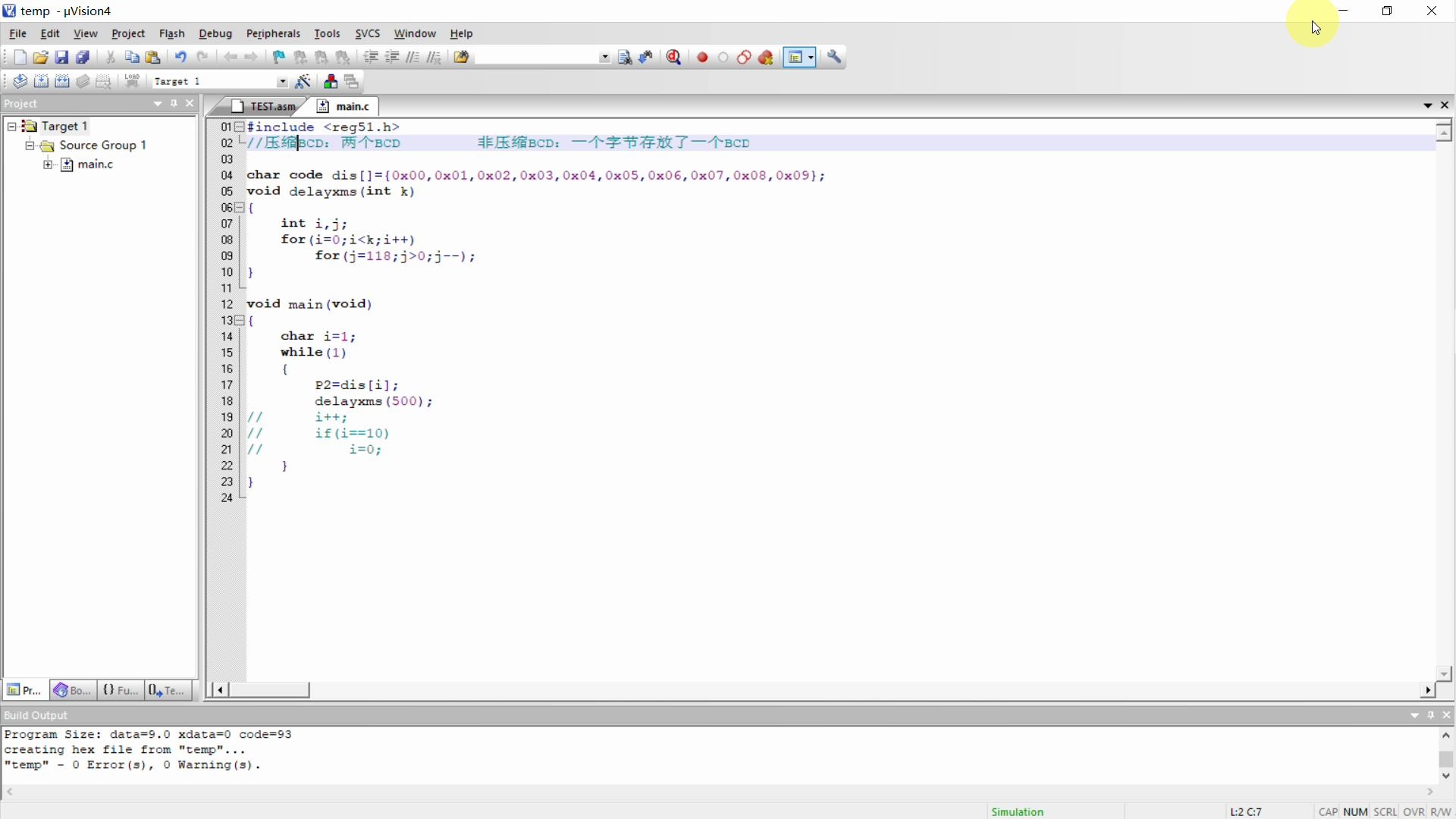Enable/disable breakpoint hollow circle icon

pos(723,58)
